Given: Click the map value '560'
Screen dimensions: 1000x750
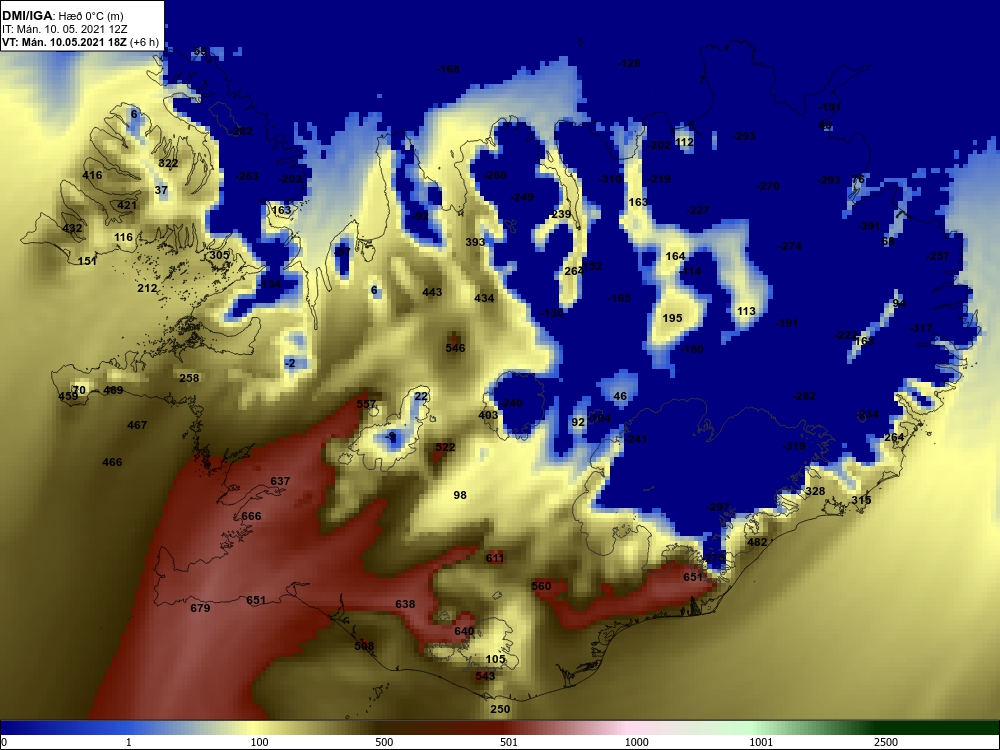Looking at the screenshot, I should tap(541, 587).
